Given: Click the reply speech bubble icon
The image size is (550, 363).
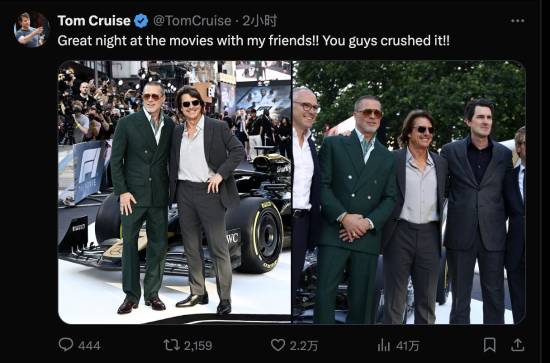Looking at the screenshot, I should [66, 345].
